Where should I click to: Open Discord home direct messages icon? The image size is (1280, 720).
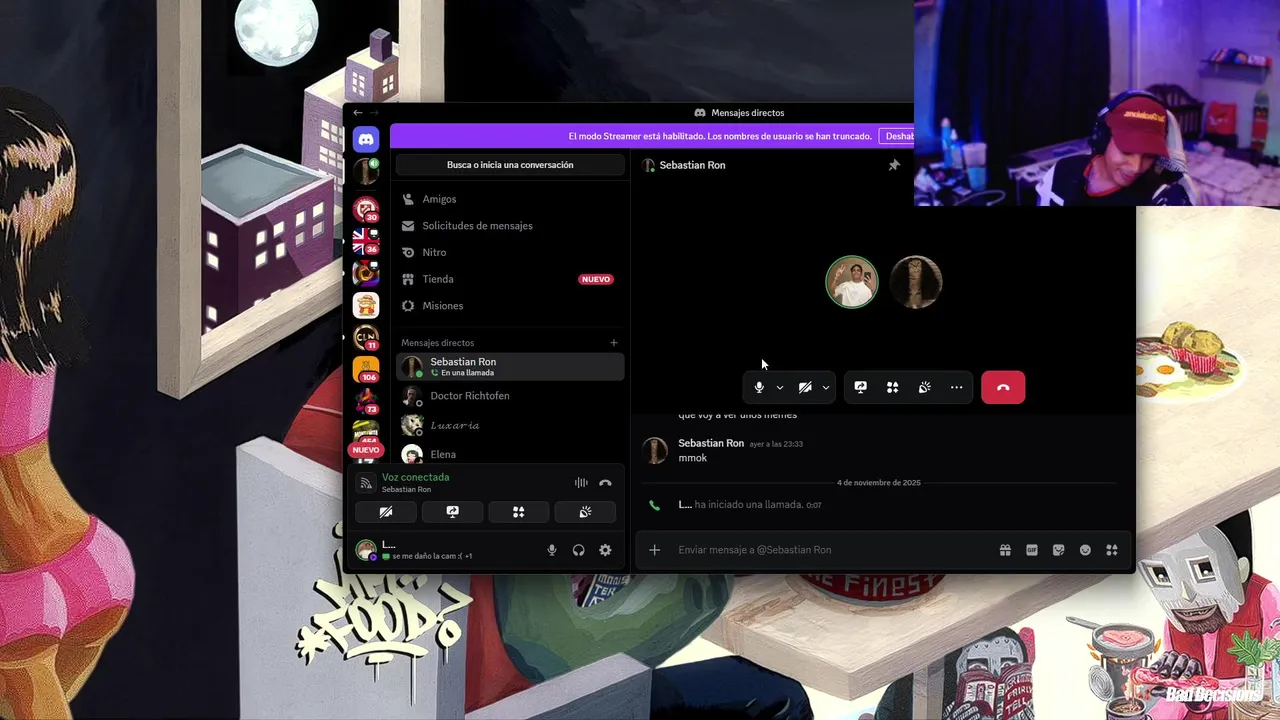366,140
